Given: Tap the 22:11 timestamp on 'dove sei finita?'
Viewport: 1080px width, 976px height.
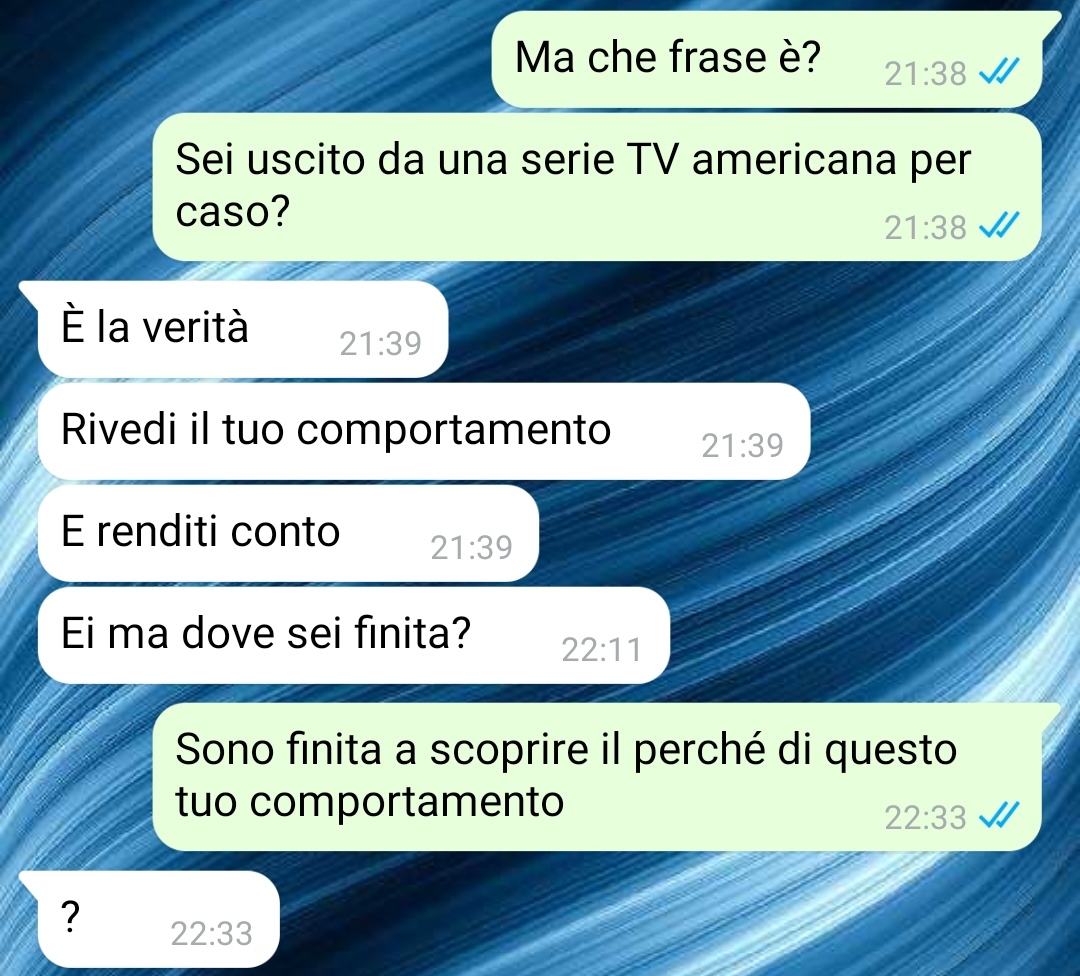Looking at the screenshot, I should click(602, 649).
